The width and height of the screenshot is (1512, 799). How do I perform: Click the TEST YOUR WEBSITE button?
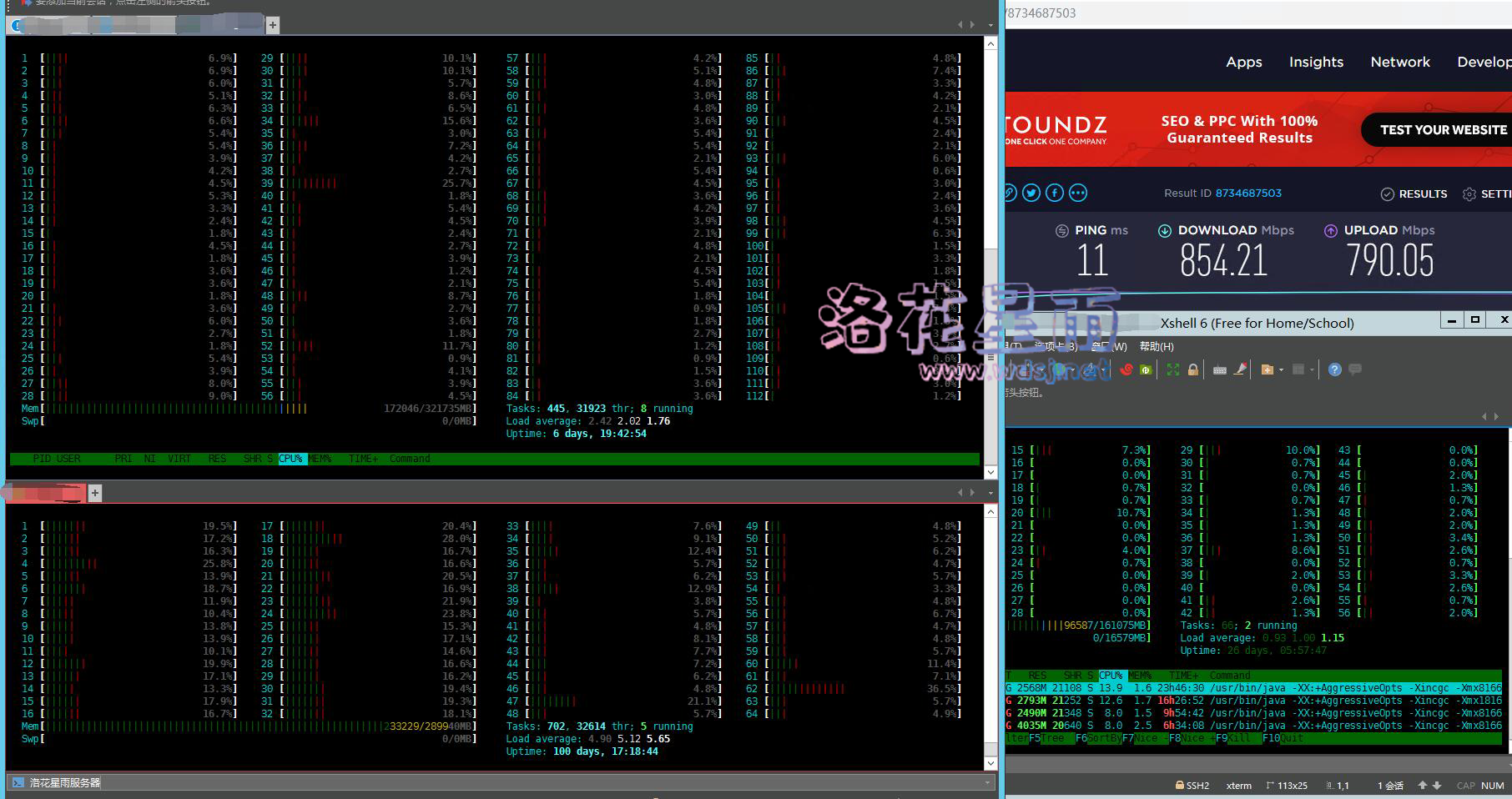pyautogui.click(x=1436, y=129)
